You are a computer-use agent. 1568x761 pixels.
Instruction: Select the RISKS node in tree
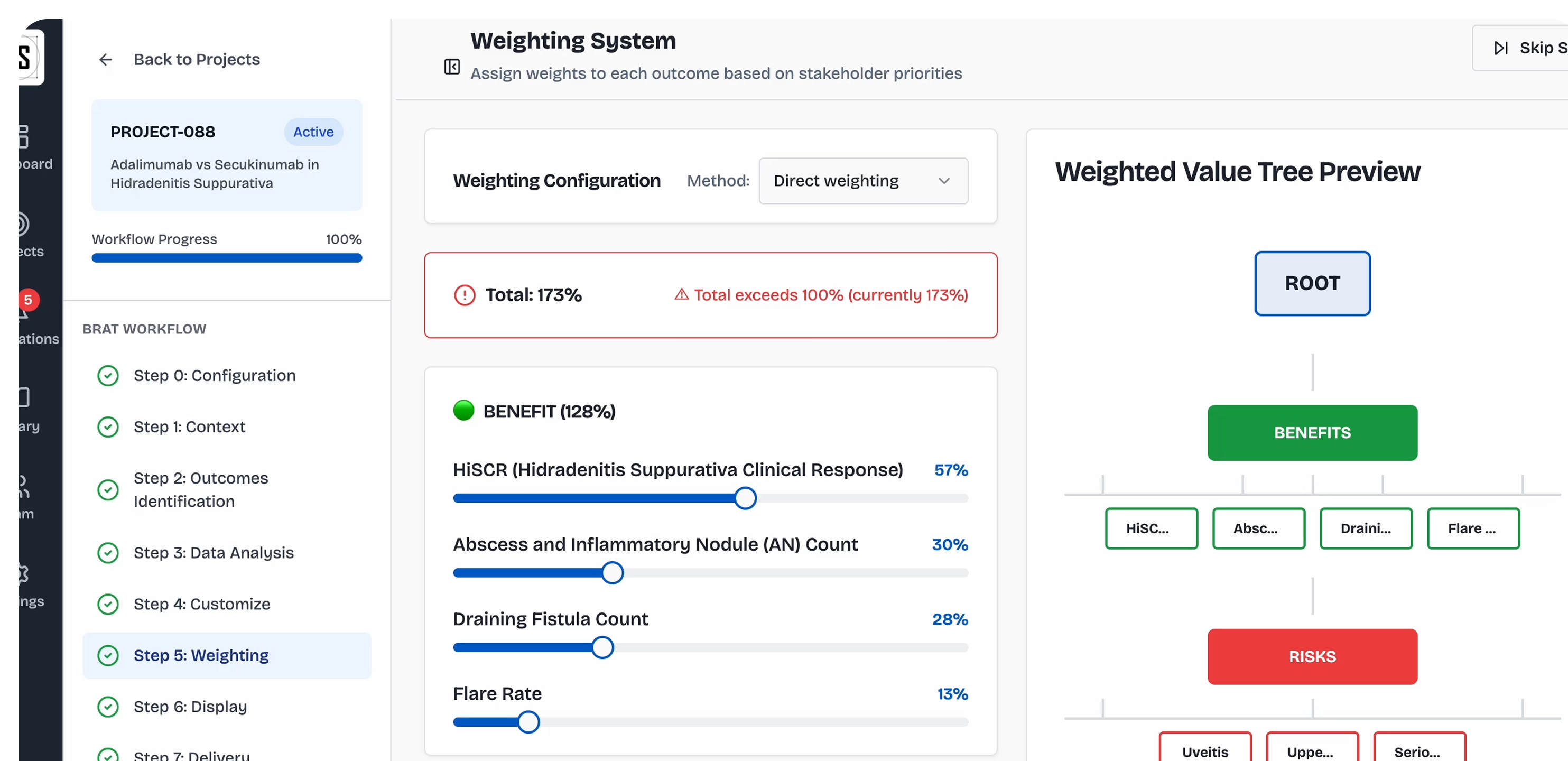click(x=1312, y=657)
